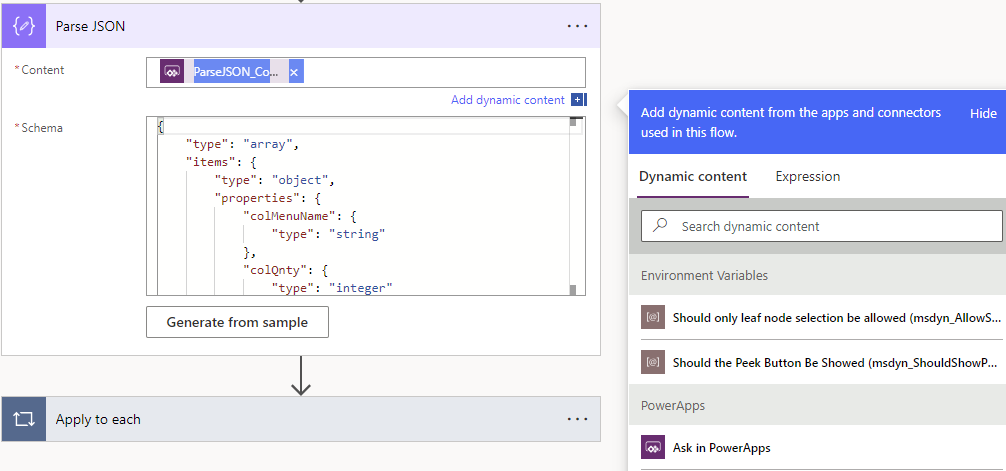
Task: Select the Ask in PowerApps item
Action: click(821, 447)
